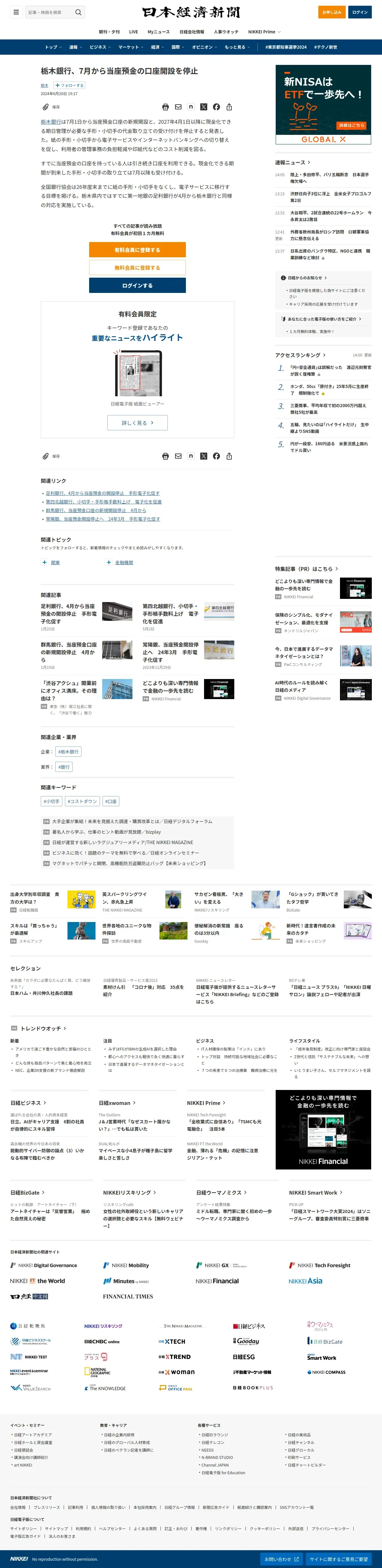Viewport: 382px width, 1568px height.
Task: Open the 足利銀行 related article thumbnail
Action: (x=117, y=612)
